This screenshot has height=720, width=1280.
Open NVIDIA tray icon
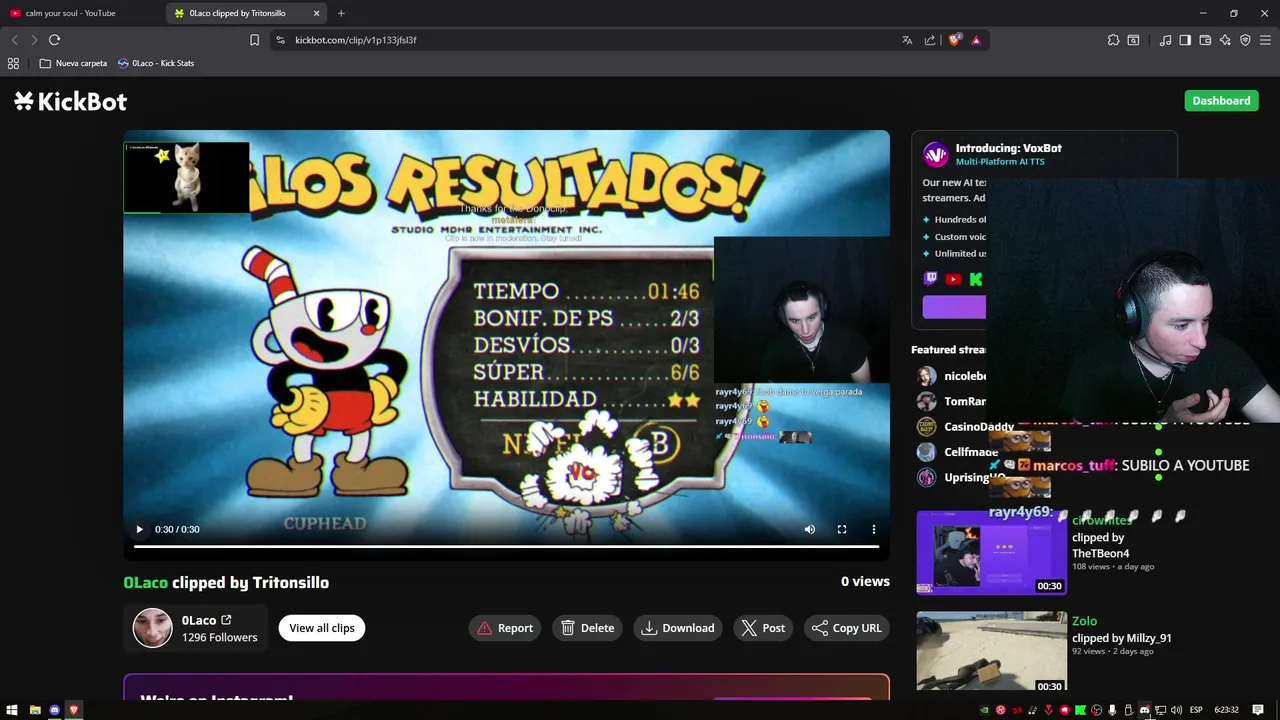click(x=984, y=710)
